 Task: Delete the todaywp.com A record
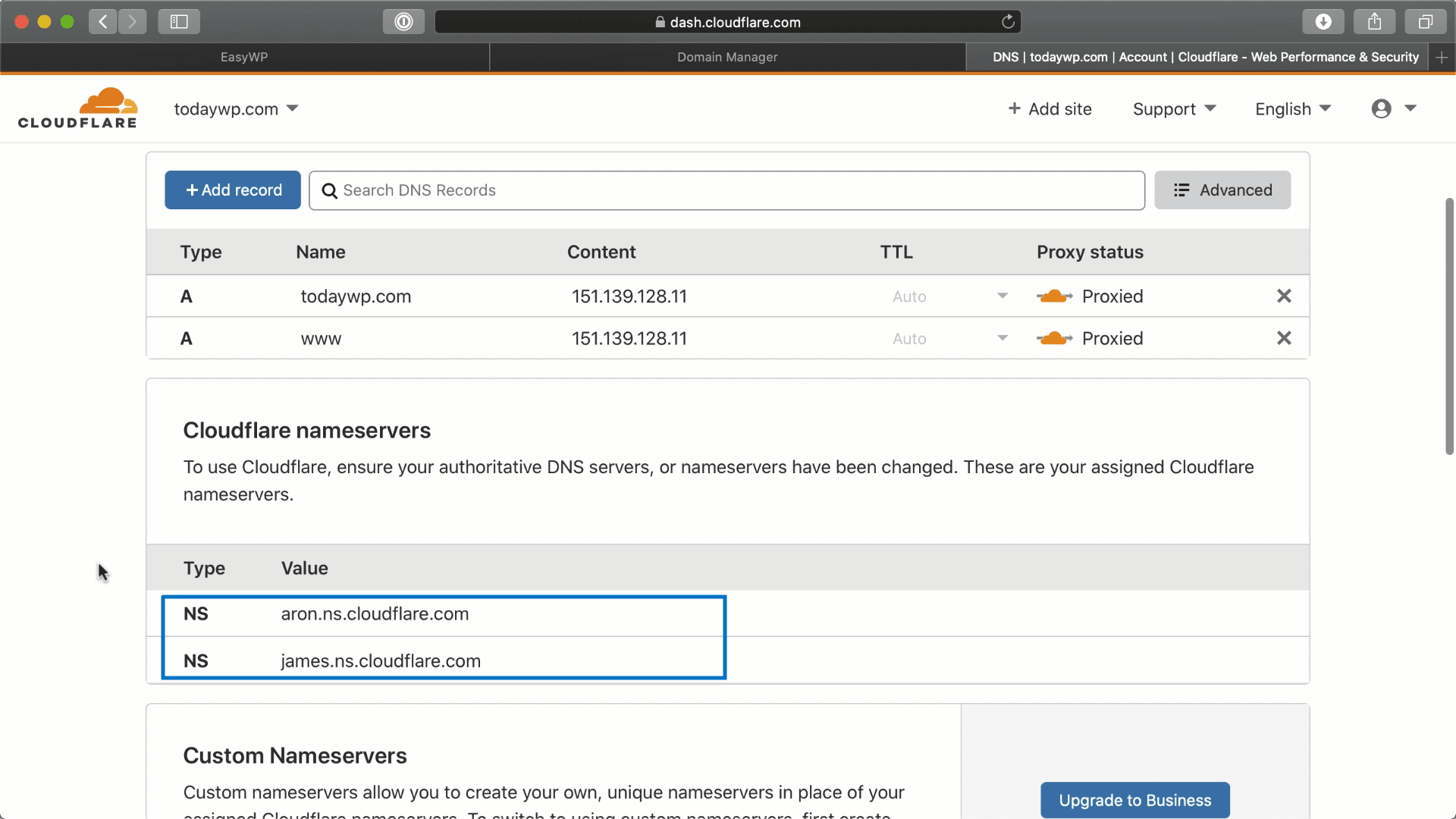pyautogui.click(x=1284, y=296)
